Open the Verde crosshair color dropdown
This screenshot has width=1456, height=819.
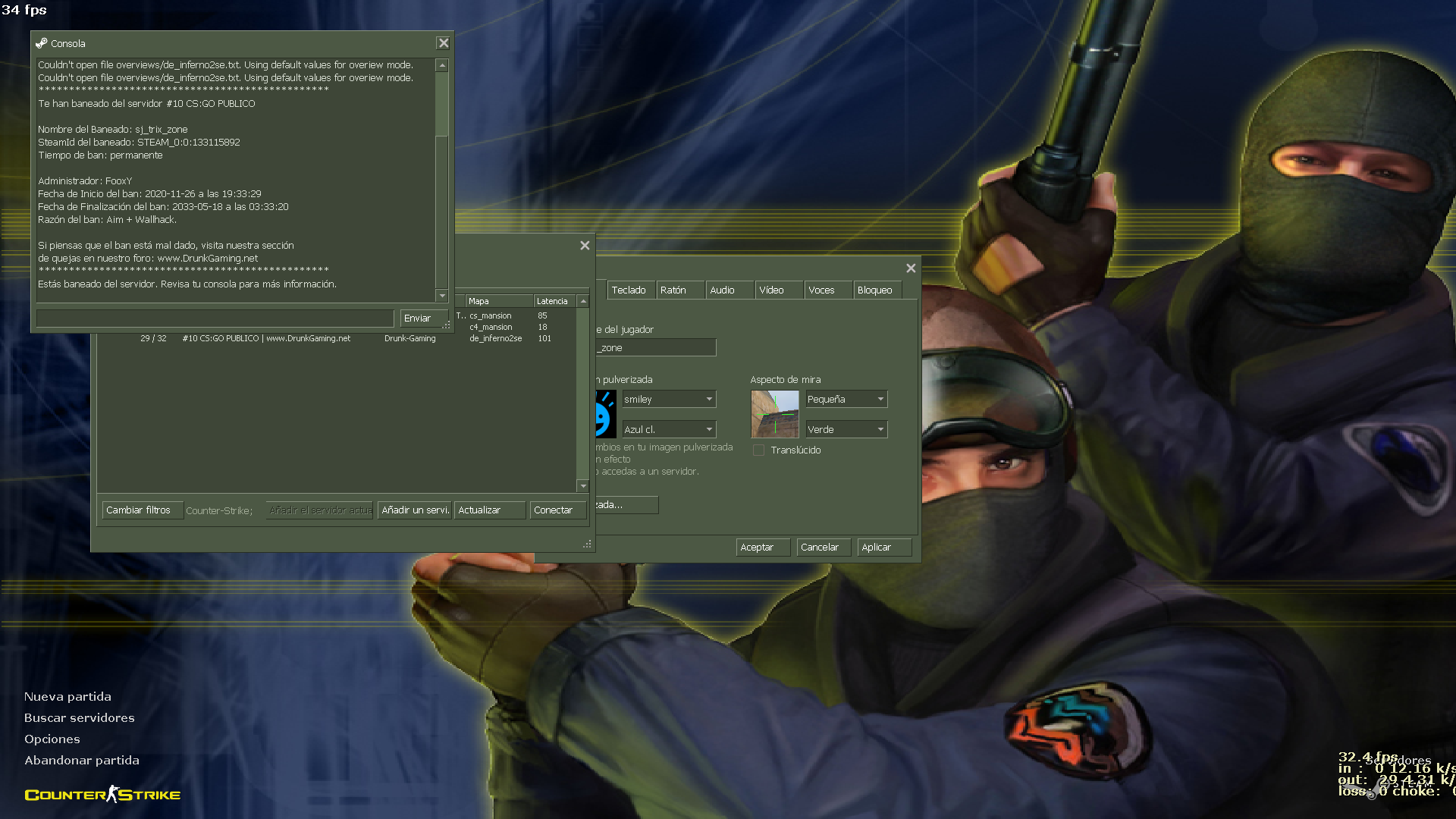[846, 430]
